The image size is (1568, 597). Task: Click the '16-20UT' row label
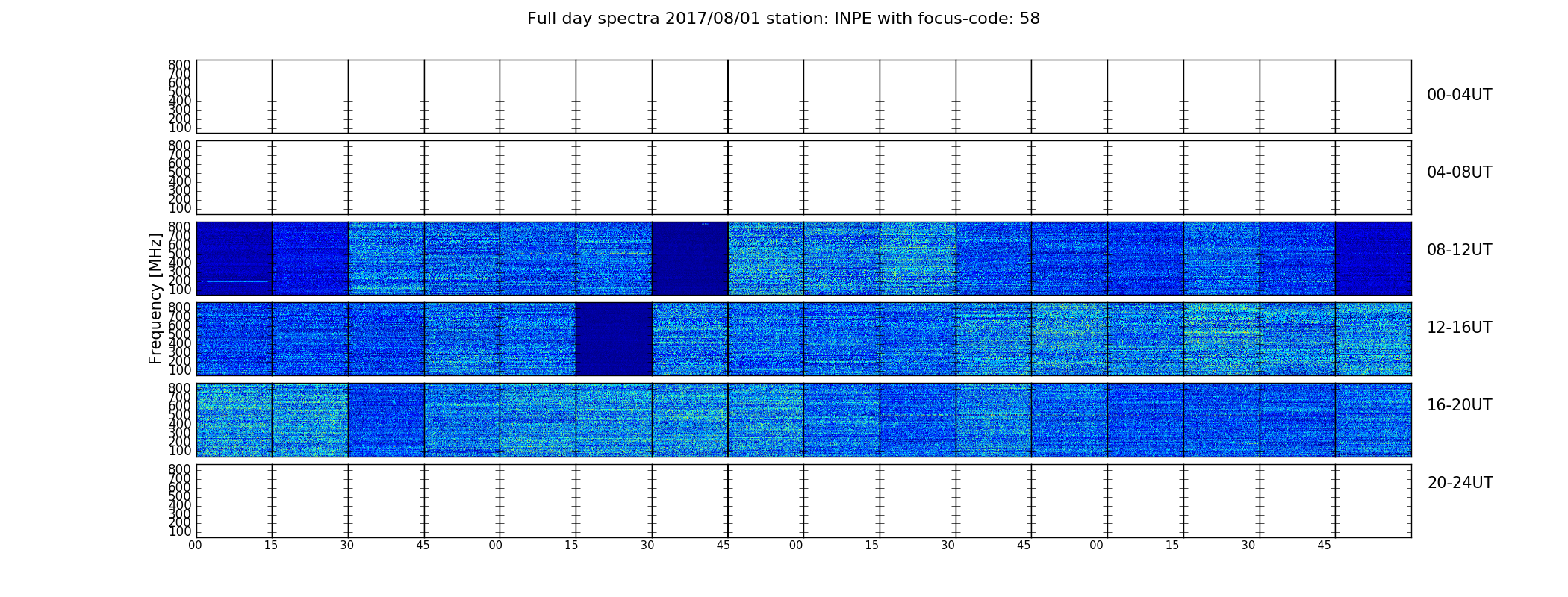pos(1460,405)
